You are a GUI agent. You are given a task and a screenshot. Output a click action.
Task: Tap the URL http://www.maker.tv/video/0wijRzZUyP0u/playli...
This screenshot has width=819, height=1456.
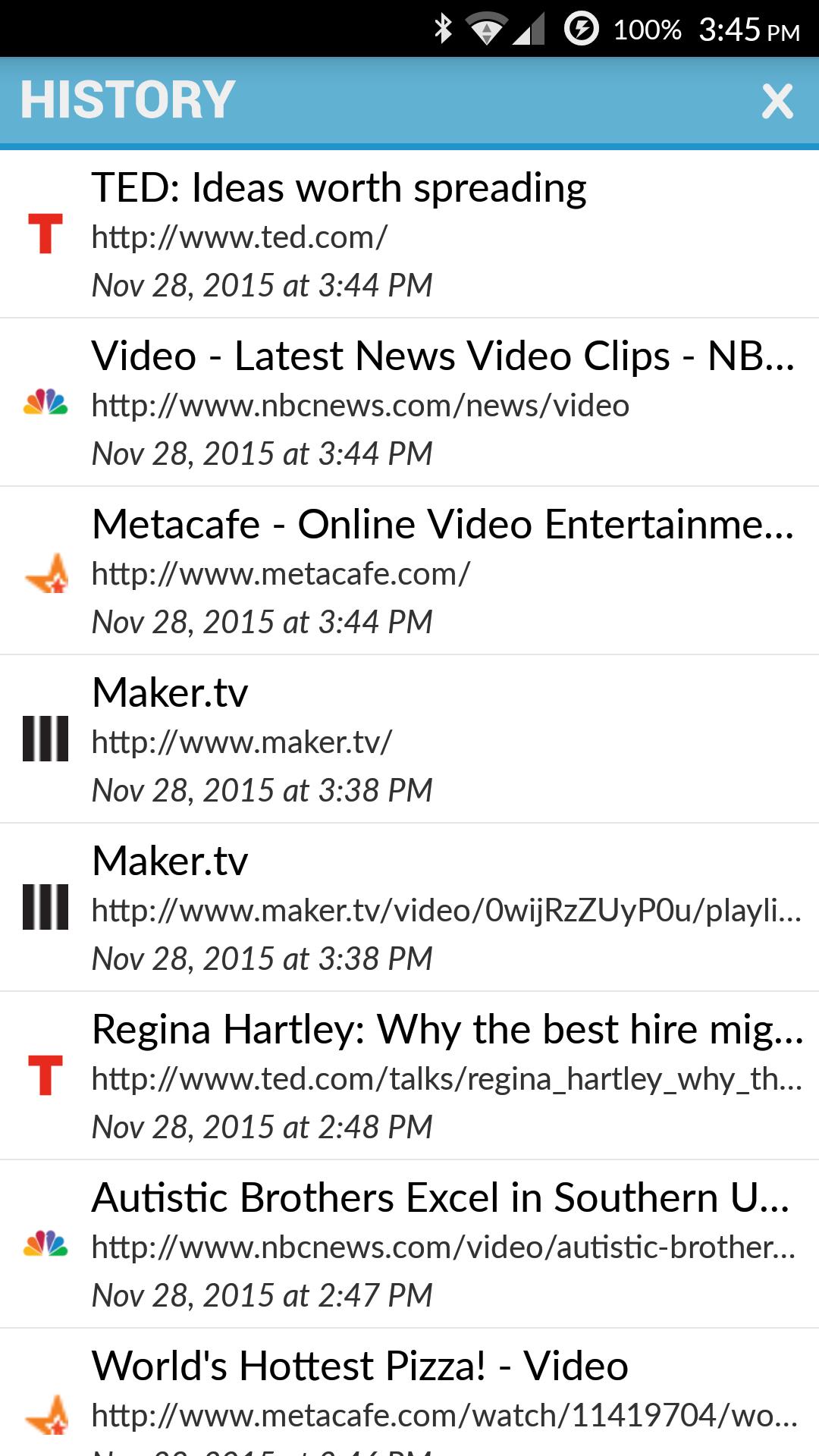pos(447,911)
